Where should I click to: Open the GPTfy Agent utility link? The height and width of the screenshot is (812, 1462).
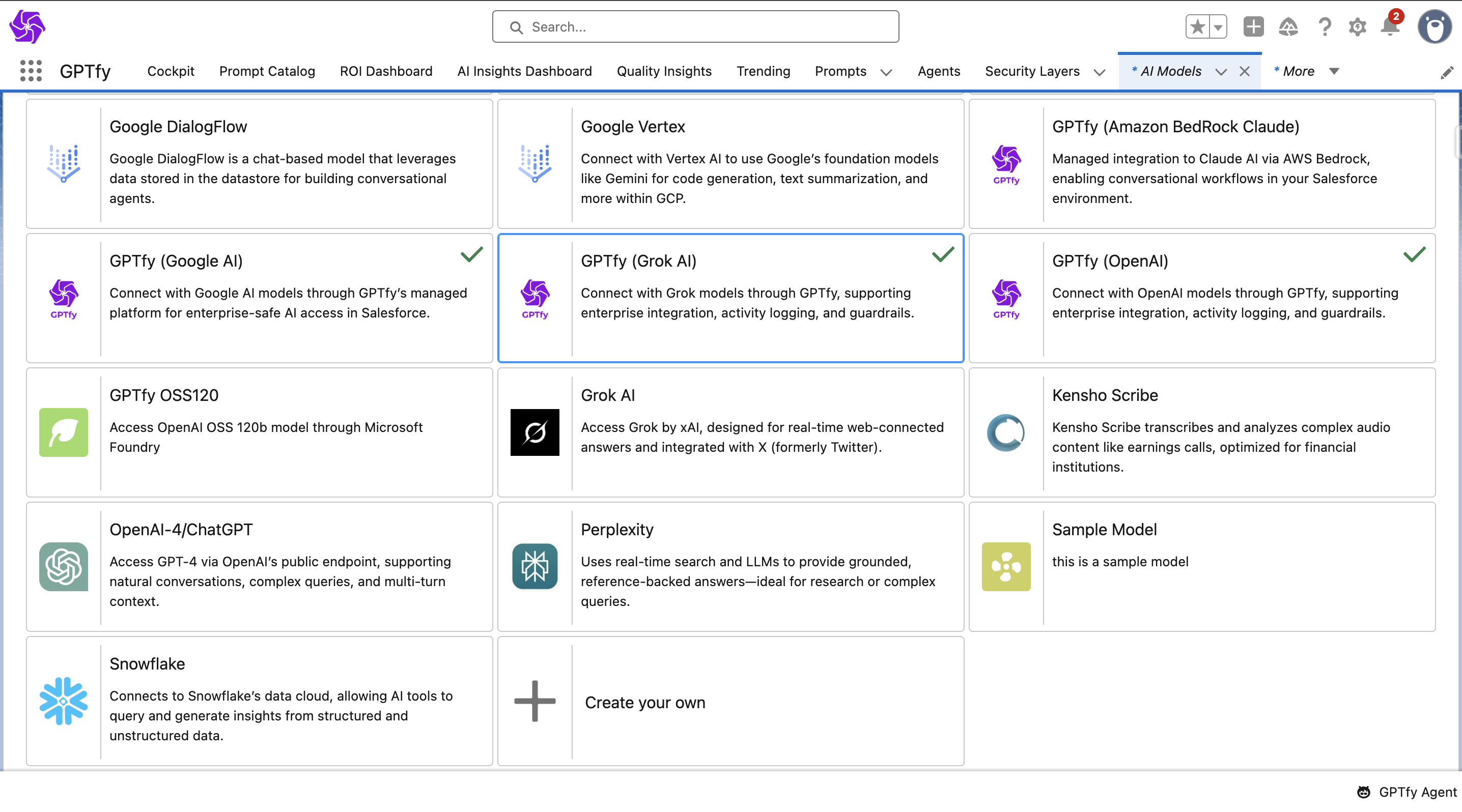(x=1407, y=792)
